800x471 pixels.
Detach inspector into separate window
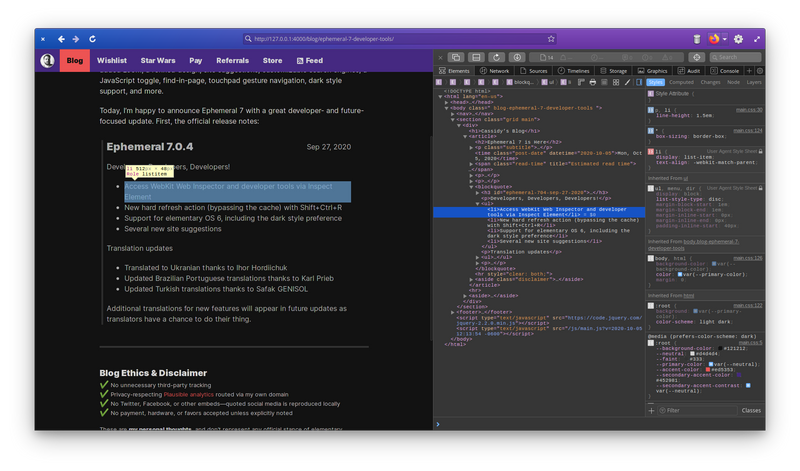pyautogui.click(x=456, y=57)
